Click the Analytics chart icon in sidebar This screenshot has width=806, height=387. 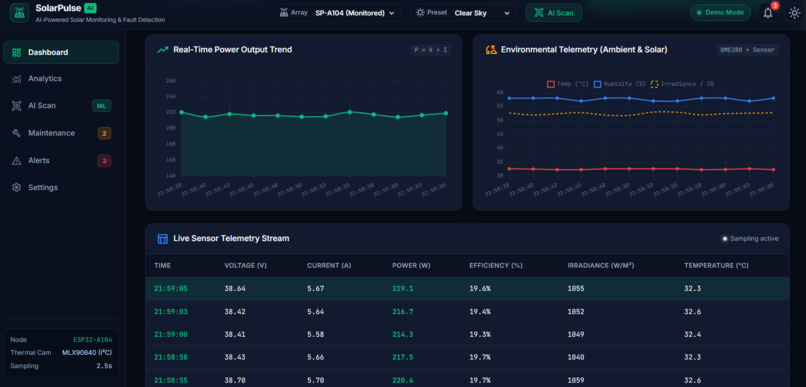point(16,79)
